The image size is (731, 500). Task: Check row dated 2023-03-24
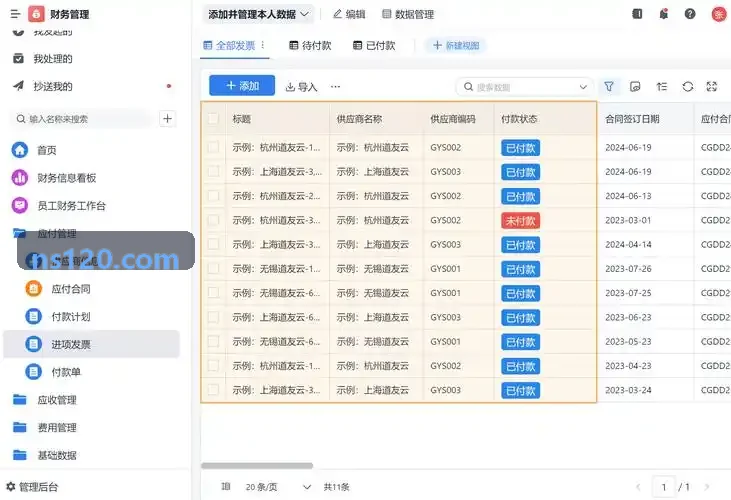pyautogui.click(x=213, y=390)
